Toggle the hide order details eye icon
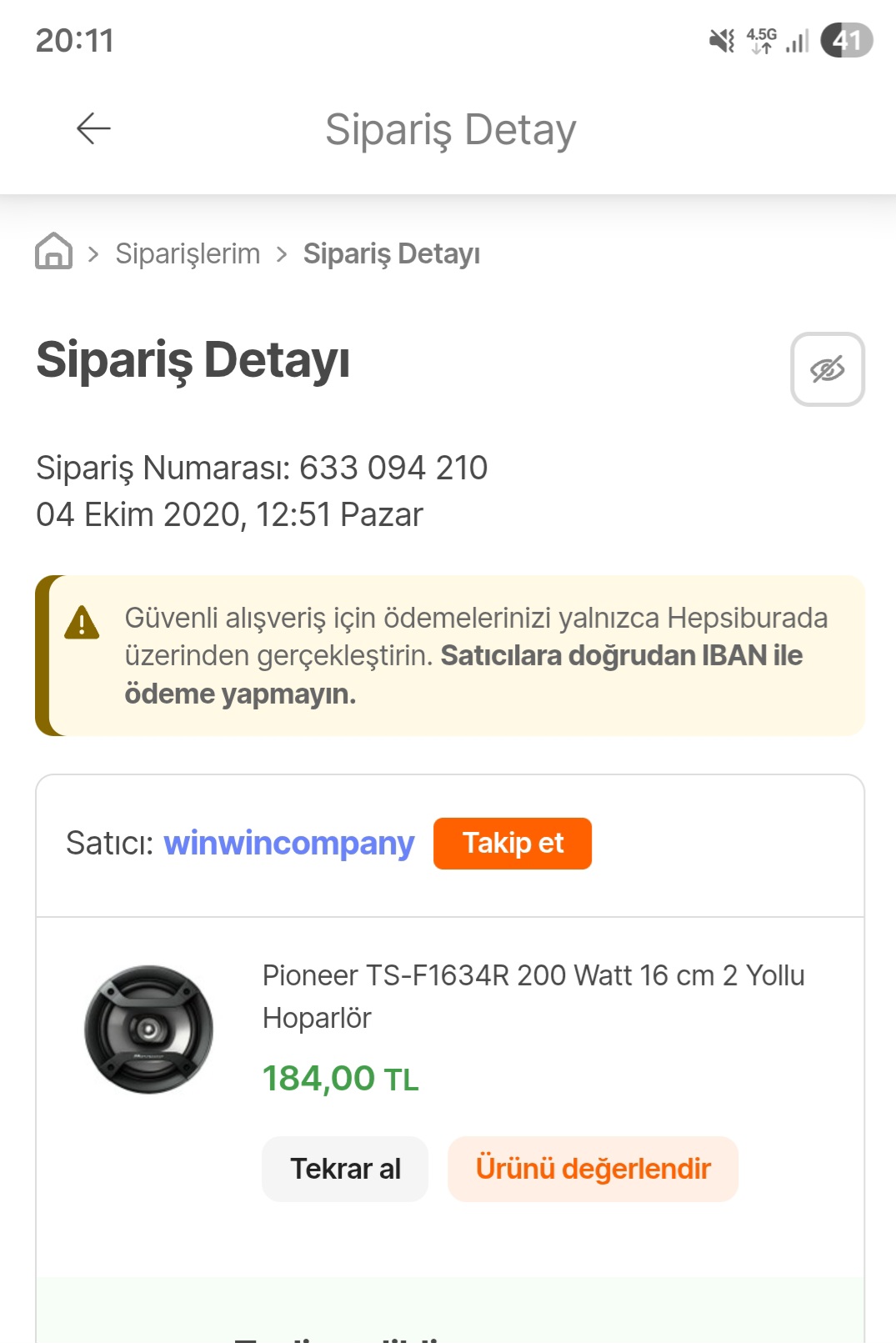Screen dimensions: 896x1343 tap(827, 369)
